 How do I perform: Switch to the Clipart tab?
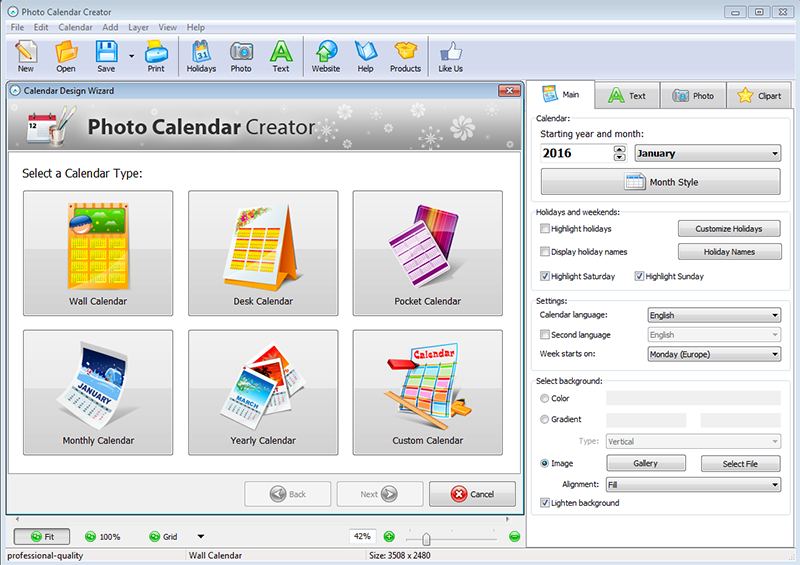pos(759,95)
